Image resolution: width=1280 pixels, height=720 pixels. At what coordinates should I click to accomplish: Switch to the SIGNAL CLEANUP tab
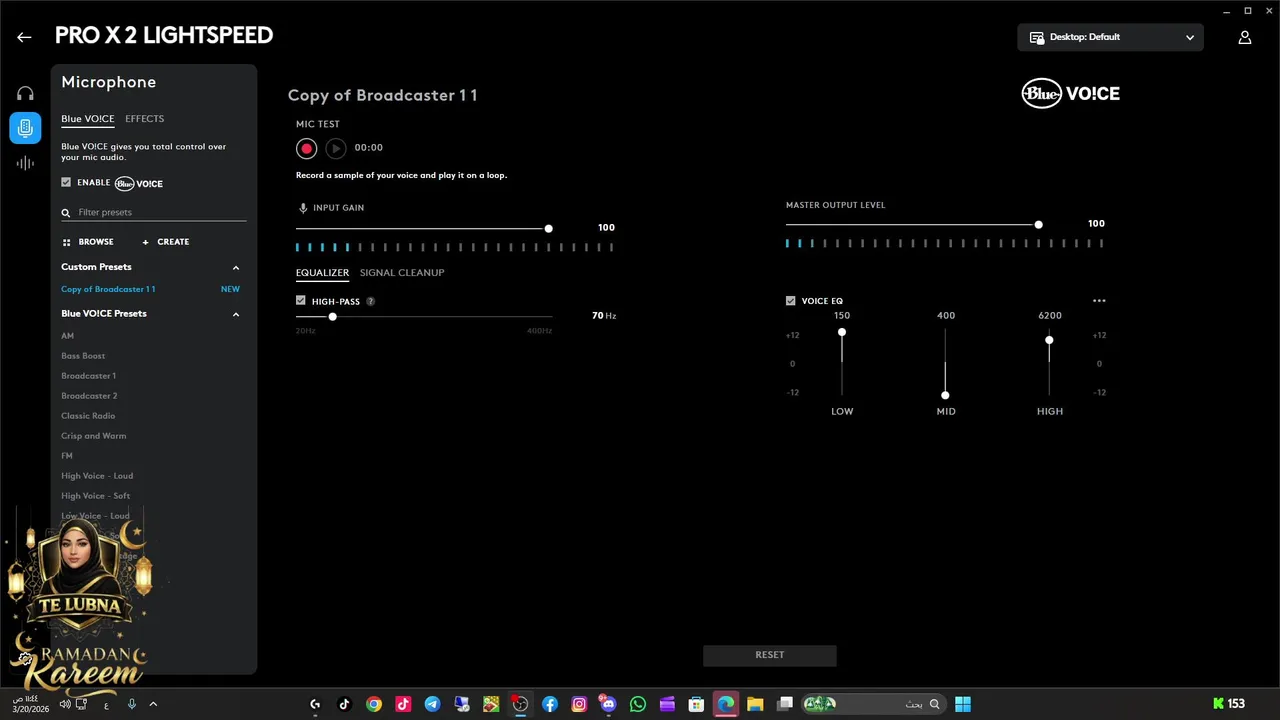click(x=402, y=273)
